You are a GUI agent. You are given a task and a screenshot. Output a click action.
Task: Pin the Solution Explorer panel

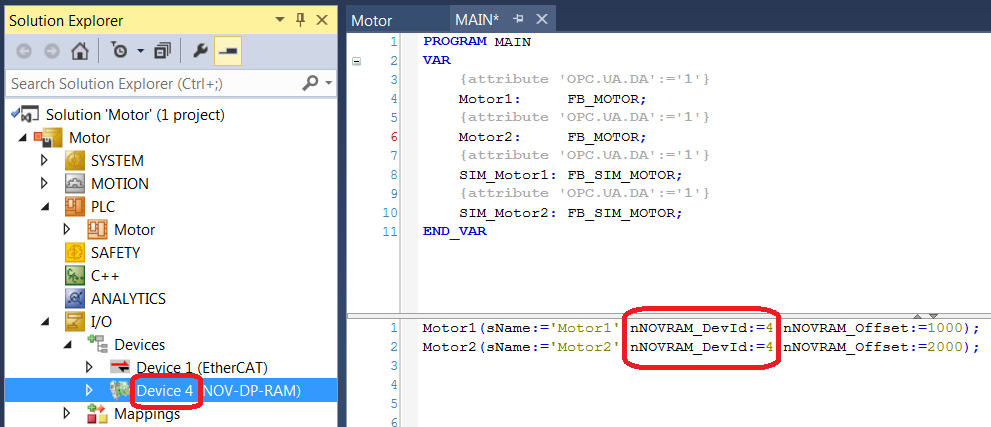pyautogui.click(x=300, y=20)
